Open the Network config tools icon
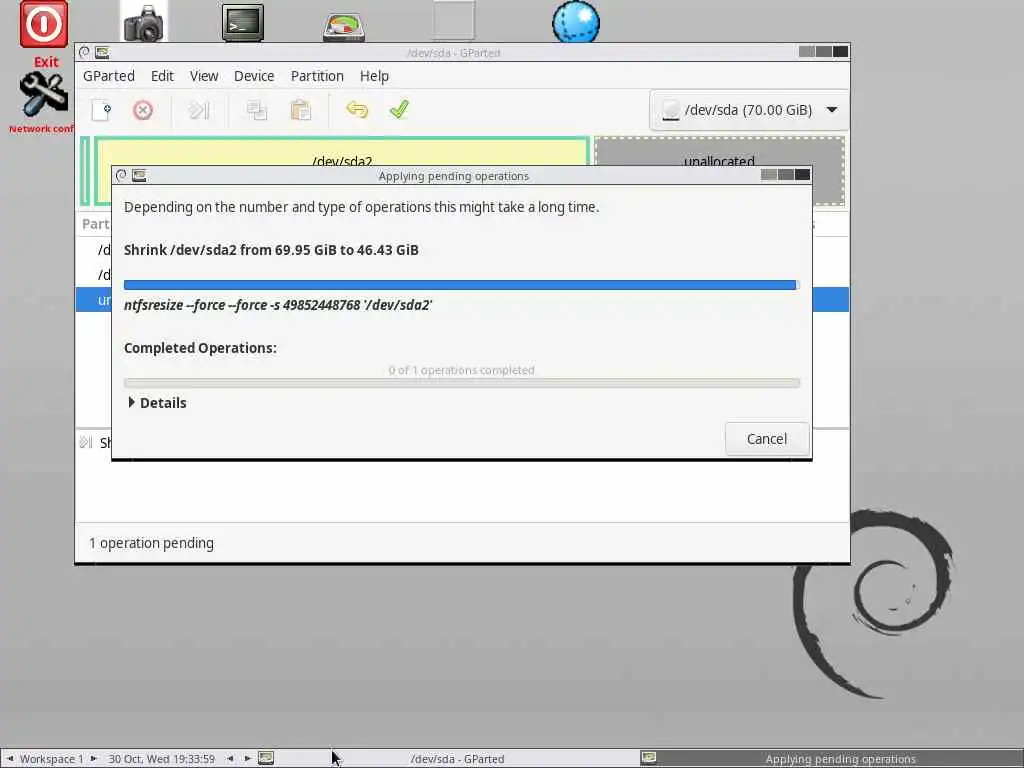Screen dimensions: 1024x768 pyautogui.click(x=43, y=95)
